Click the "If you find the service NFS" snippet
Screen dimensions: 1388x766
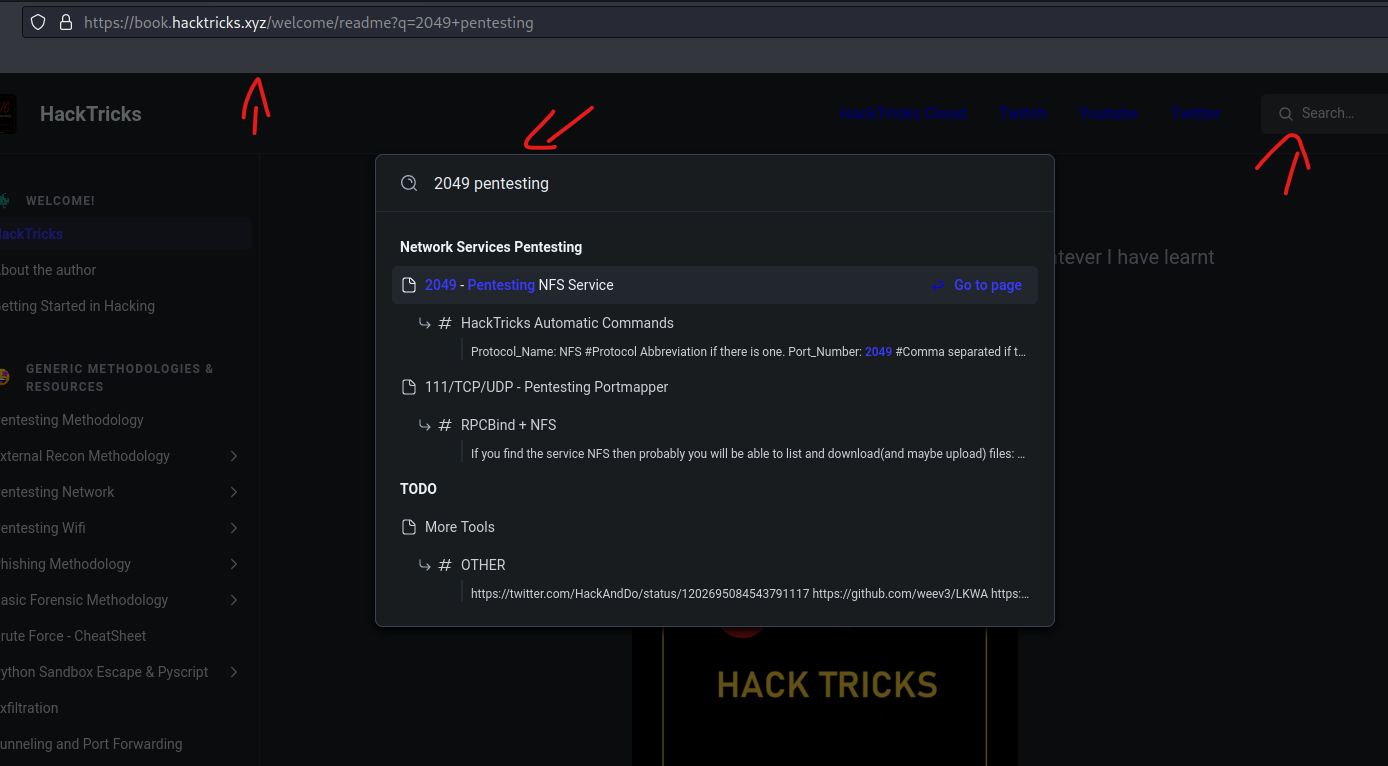point(749,454)
